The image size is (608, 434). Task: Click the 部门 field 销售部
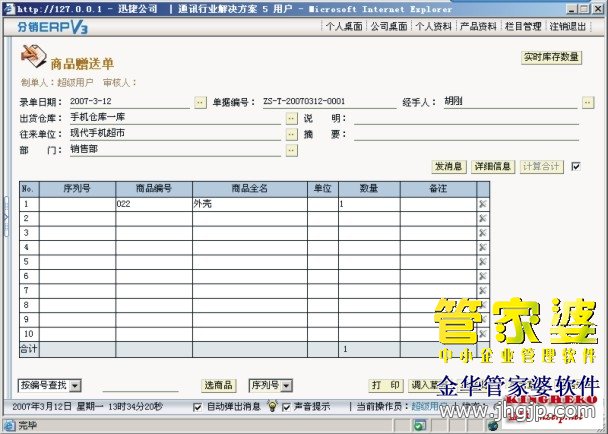[175, 150]
